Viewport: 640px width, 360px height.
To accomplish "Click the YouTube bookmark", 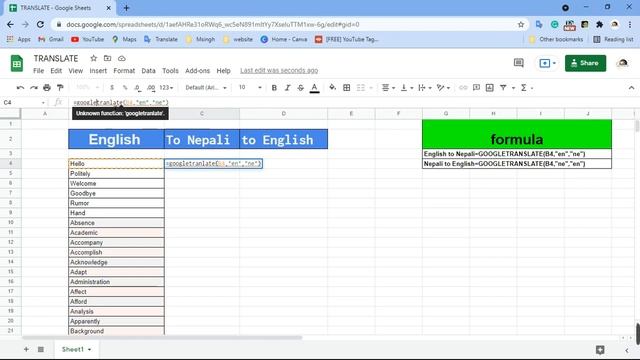I will click(x=87, y=39).
